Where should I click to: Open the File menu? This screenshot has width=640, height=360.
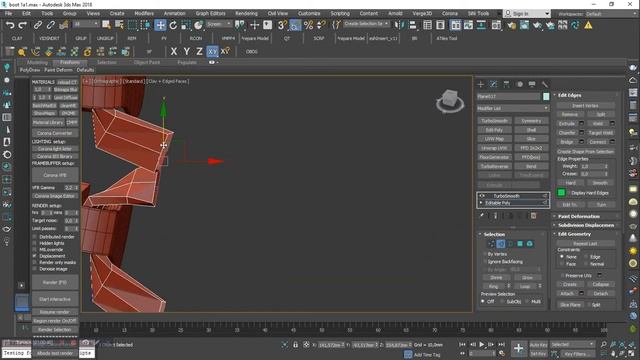[8, 13]
